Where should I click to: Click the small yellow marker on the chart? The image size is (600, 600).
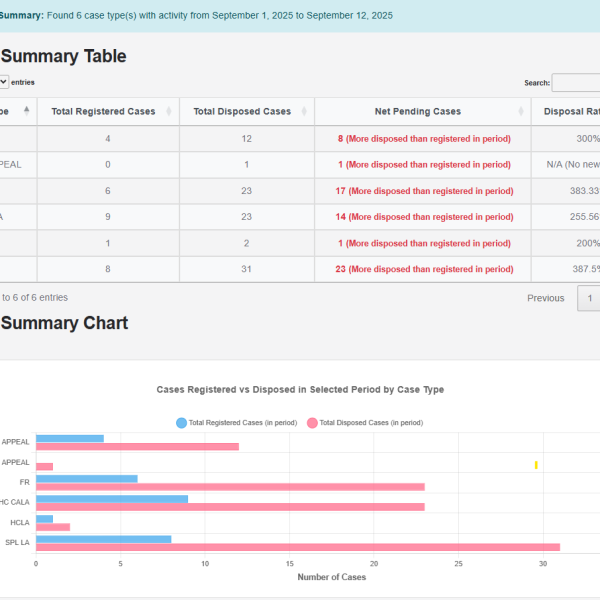536,465
